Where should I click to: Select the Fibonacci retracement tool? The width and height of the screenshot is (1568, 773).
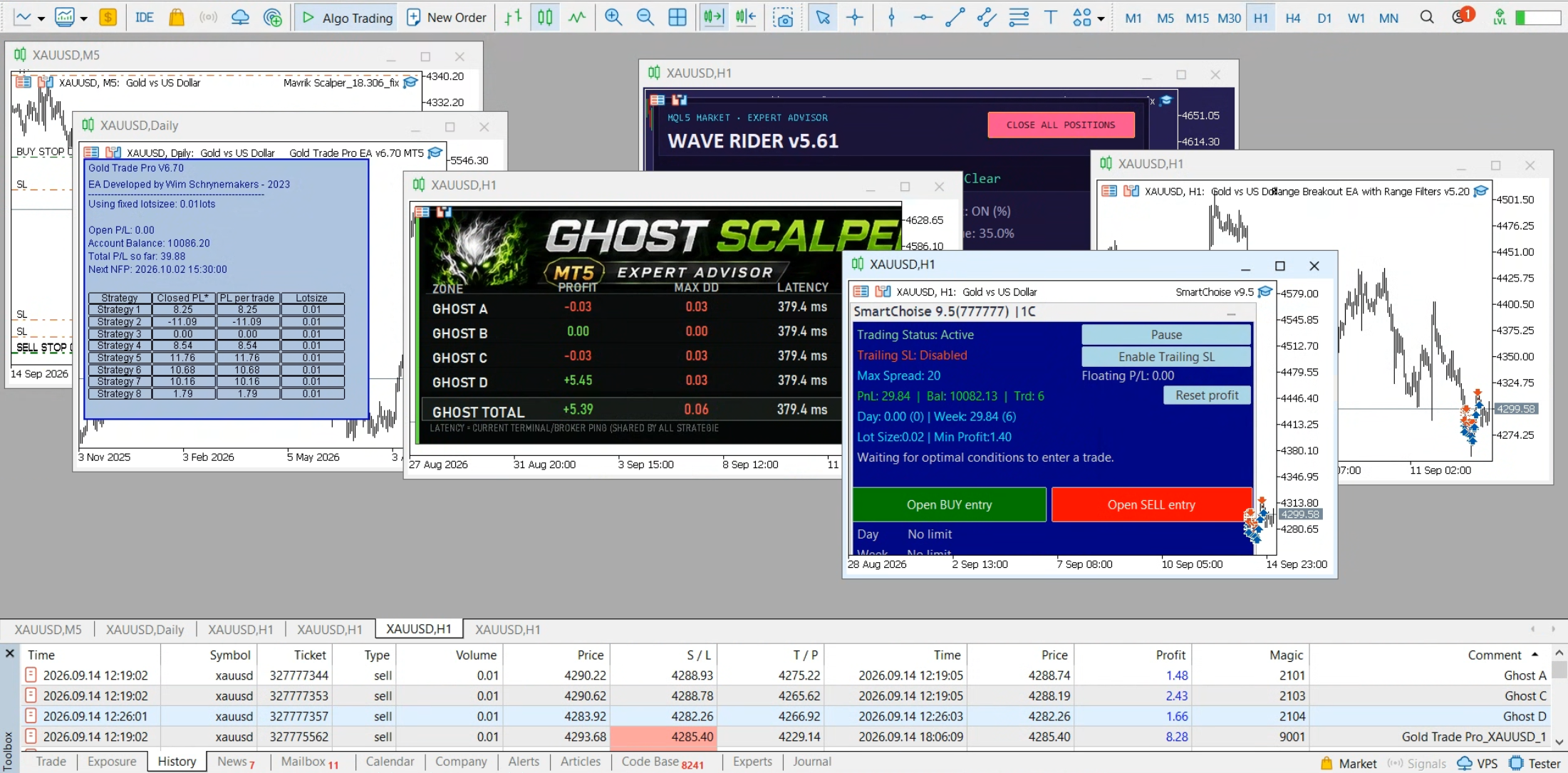point(1019,17)
